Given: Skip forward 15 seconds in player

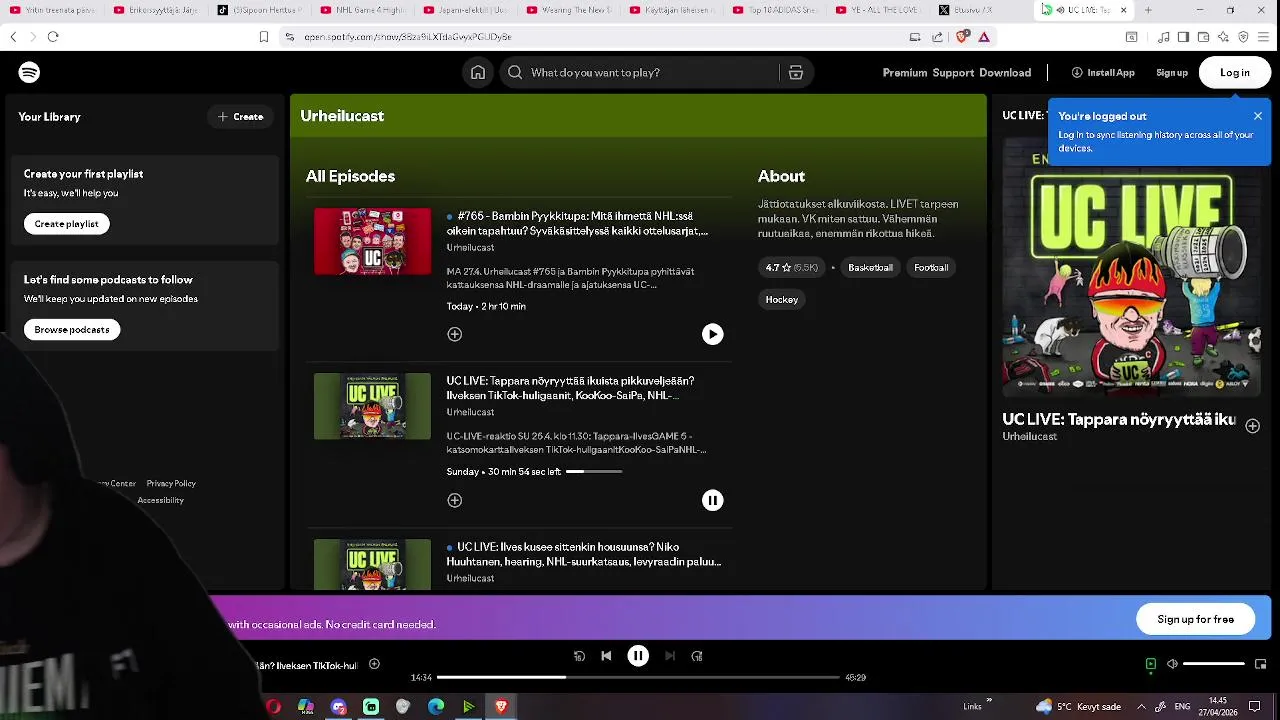Looking at the screenshot, I should (x=697, y=656).
